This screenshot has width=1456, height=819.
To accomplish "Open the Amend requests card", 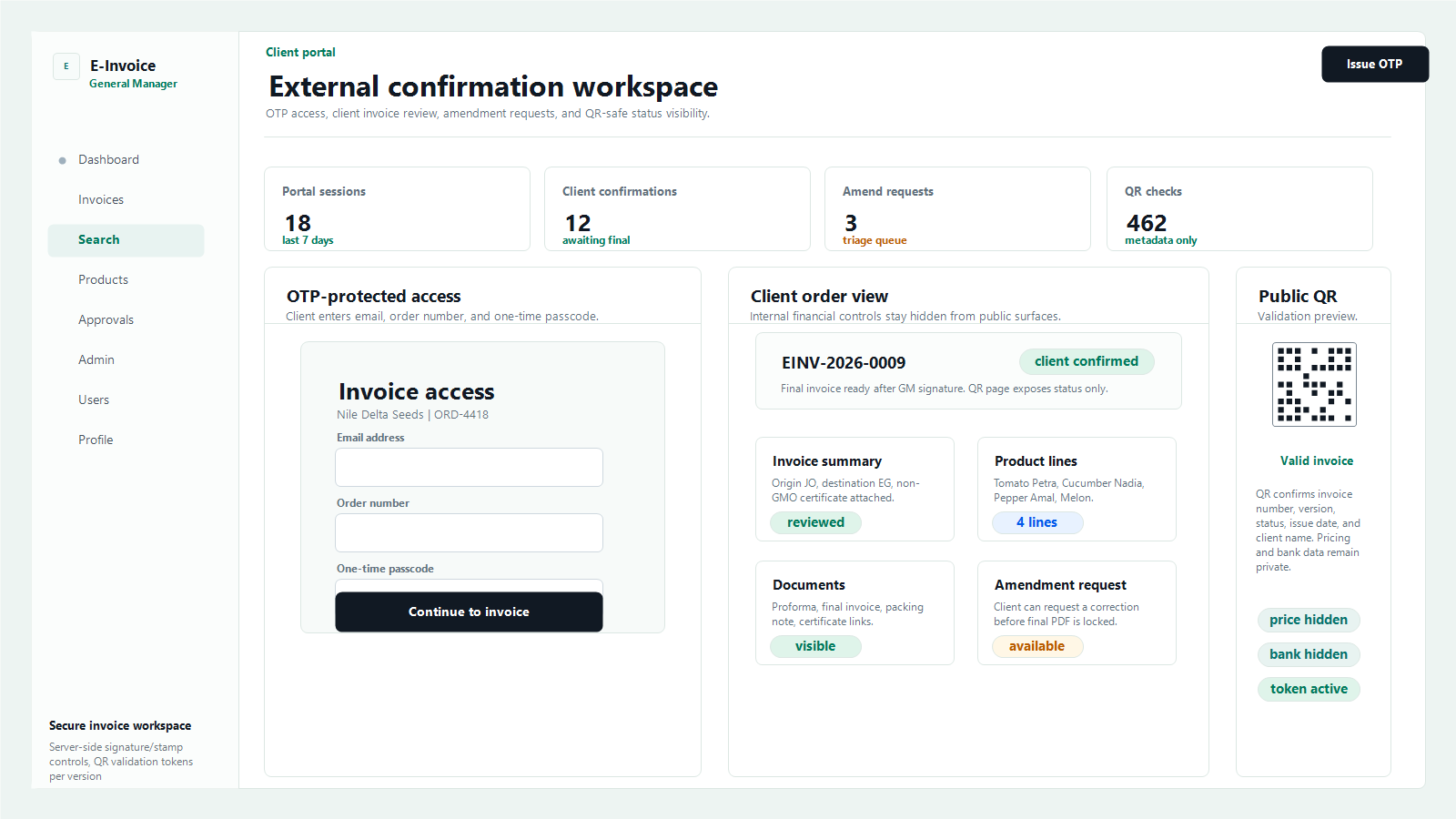I will pyautogui.click(x=958, y=209).
